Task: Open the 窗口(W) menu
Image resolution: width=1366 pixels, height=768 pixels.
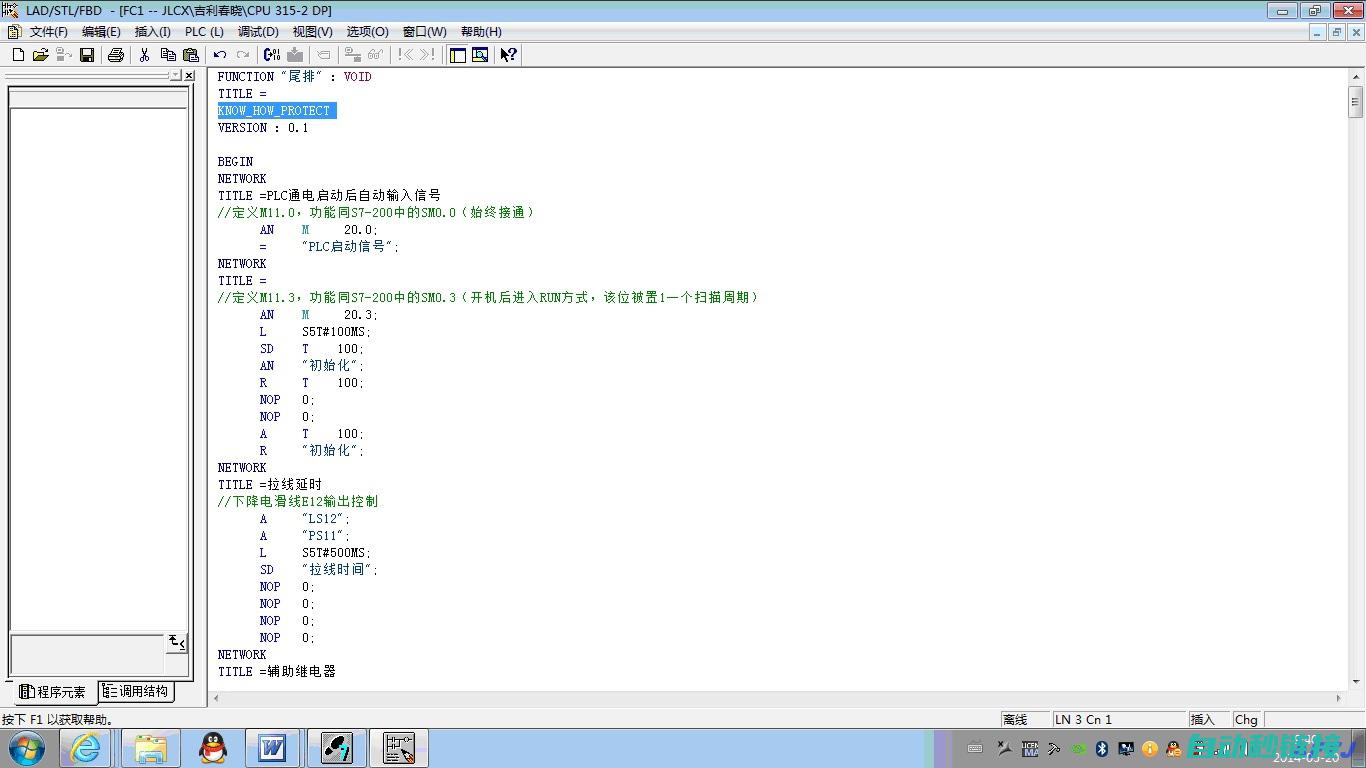Action: (425, 32)
